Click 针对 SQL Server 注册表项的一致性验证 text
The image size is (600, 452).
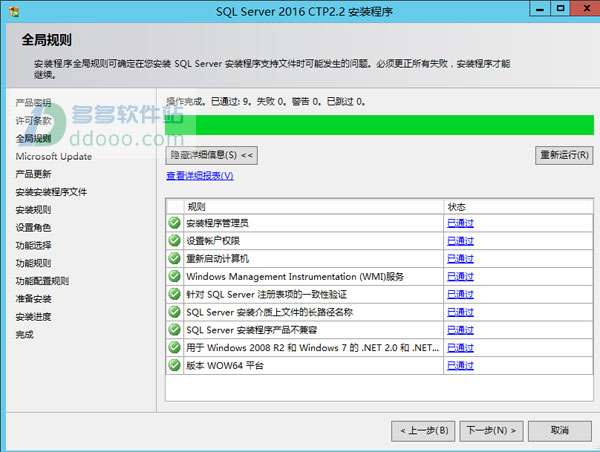point(266,294)
